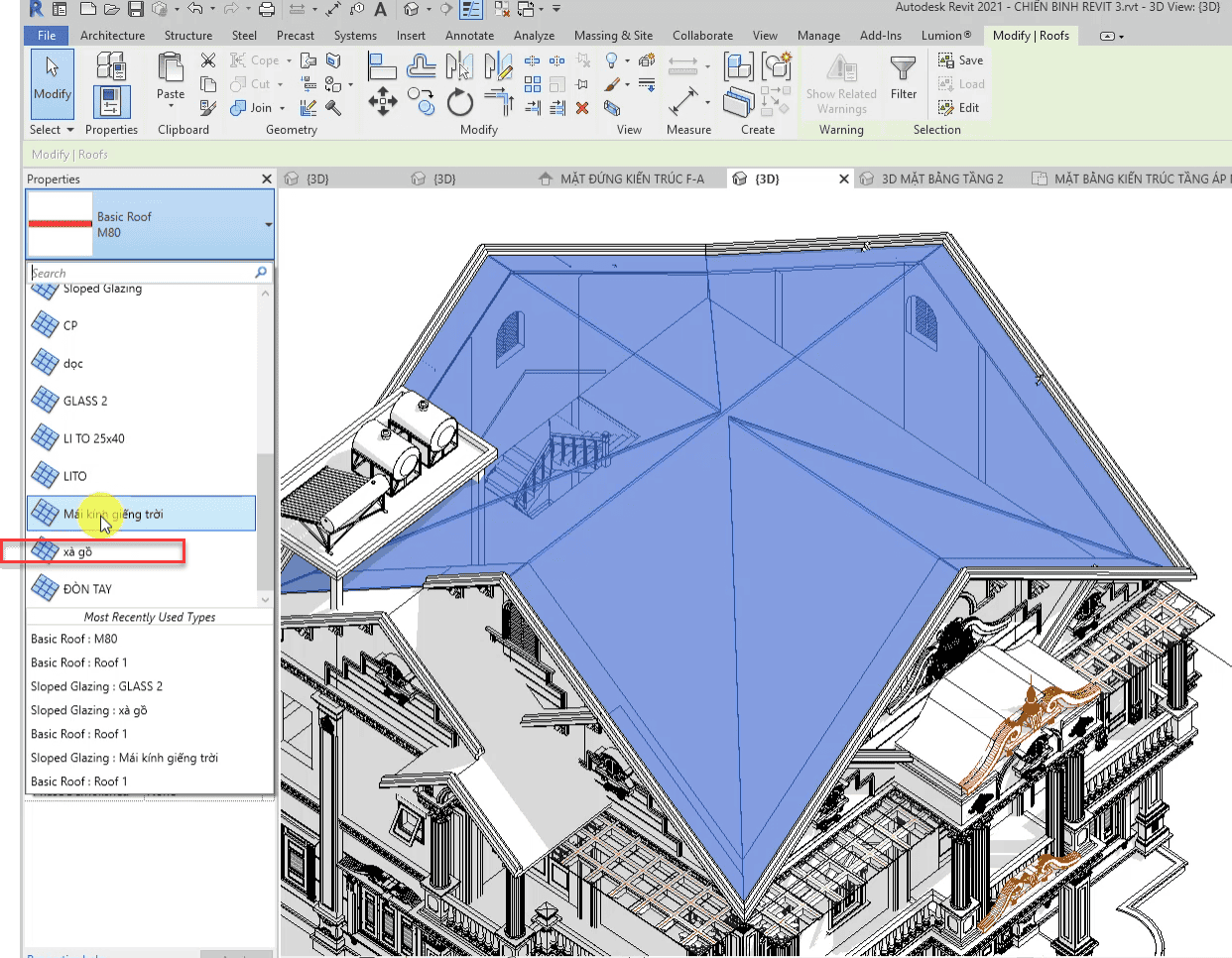Open the Join geometry dropdown arrow
The height and width of the screenshot is (958, 1232).
[282, 108]
